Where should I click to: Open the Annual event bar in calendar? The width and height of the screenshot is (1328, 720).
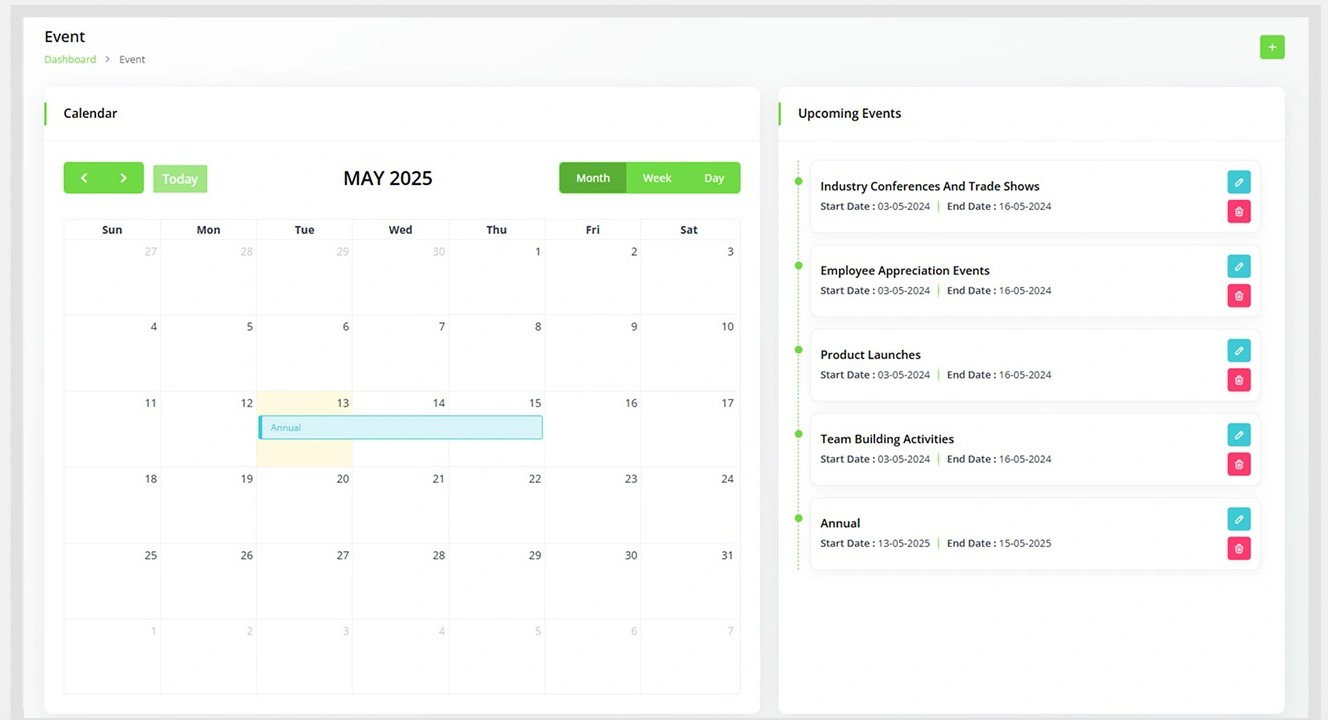click(400, 428)
